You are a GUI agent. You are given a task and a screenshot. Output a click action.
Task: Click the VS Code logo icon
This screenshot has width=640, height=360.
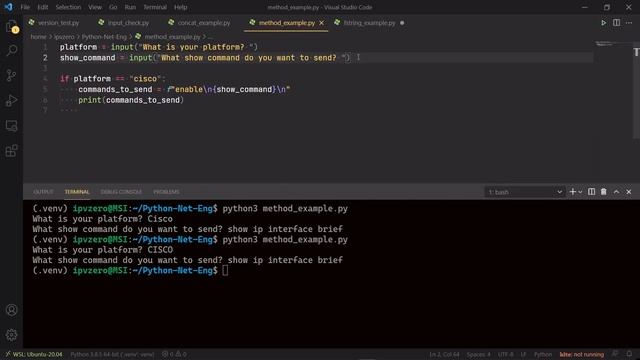[x=8, y=7]
